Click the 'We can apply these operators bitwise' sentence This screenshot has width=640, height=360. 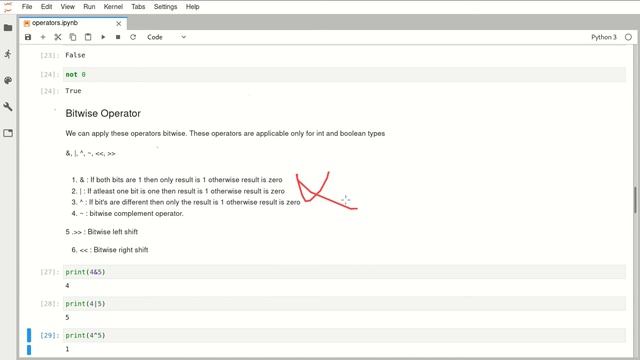point(225,133)
